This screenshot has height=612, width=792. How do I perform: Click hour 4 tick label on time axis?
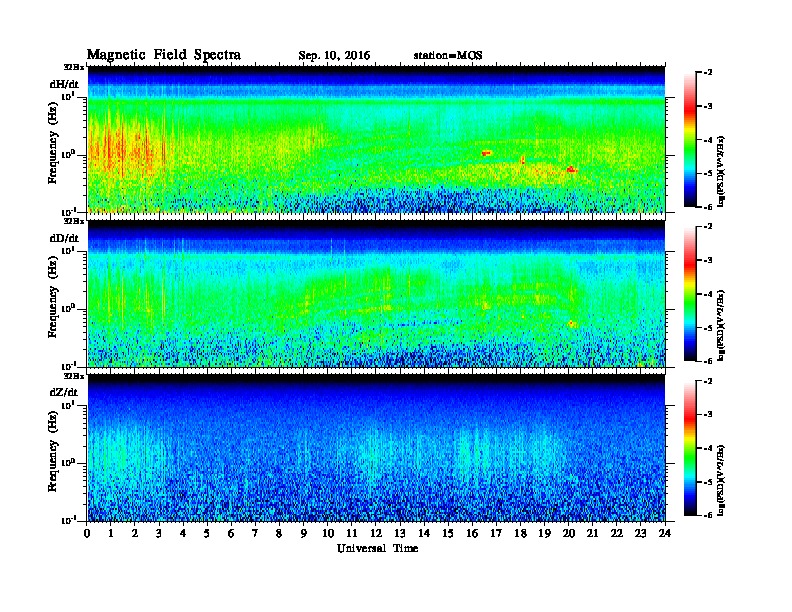click(x=183, y=534)
